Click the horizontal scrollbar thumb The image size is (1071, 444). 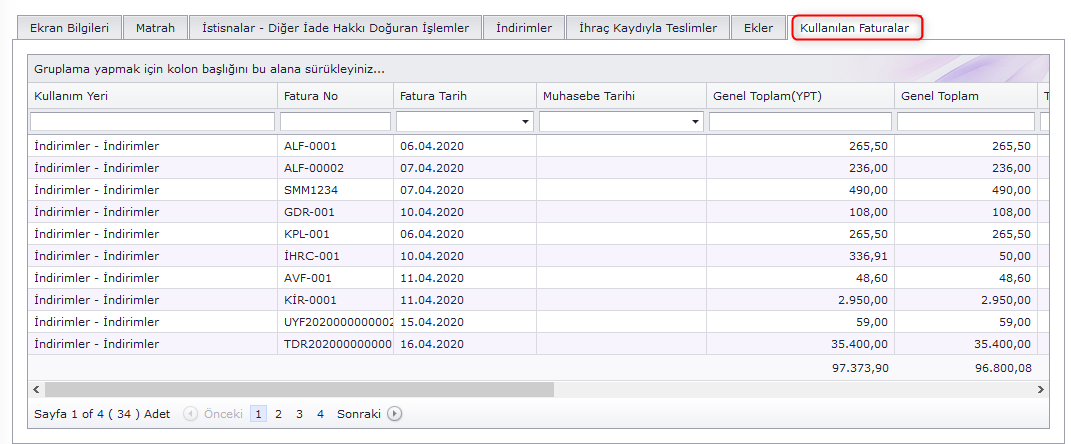tap(298, 389)
